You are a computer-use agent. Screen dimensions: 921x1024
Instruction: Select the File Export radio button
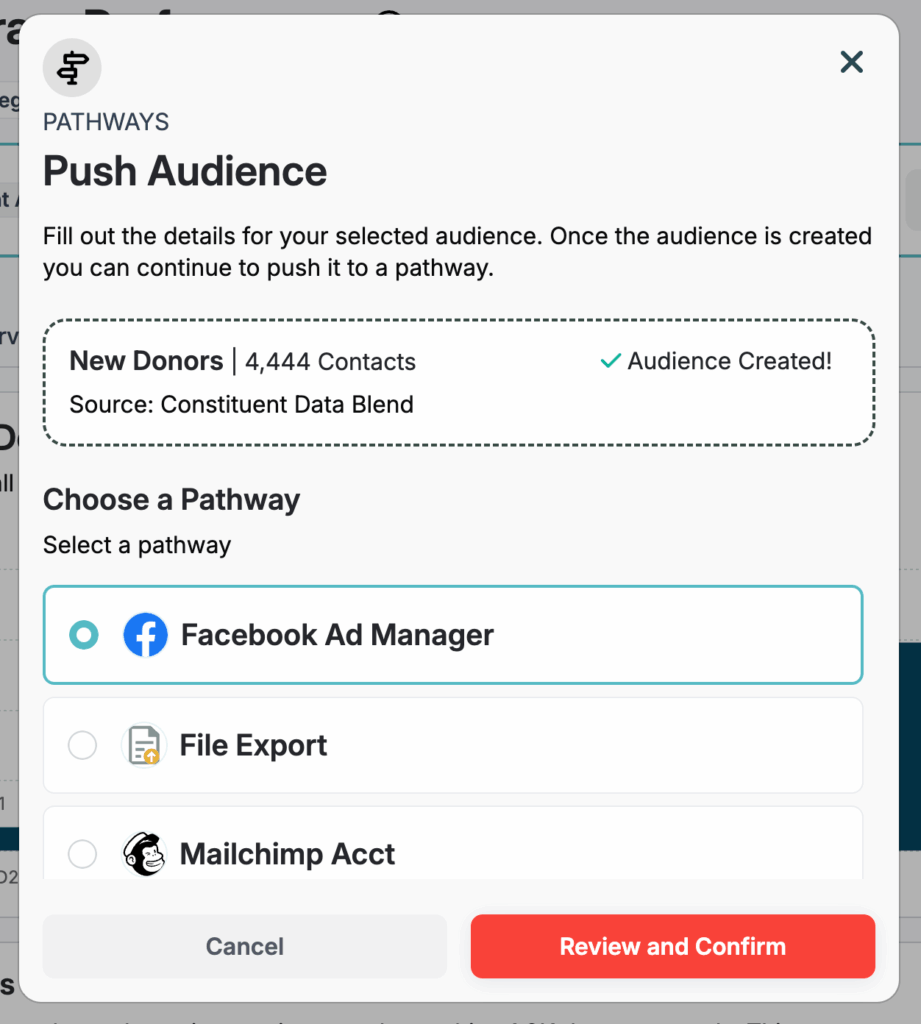click(84, 745)
